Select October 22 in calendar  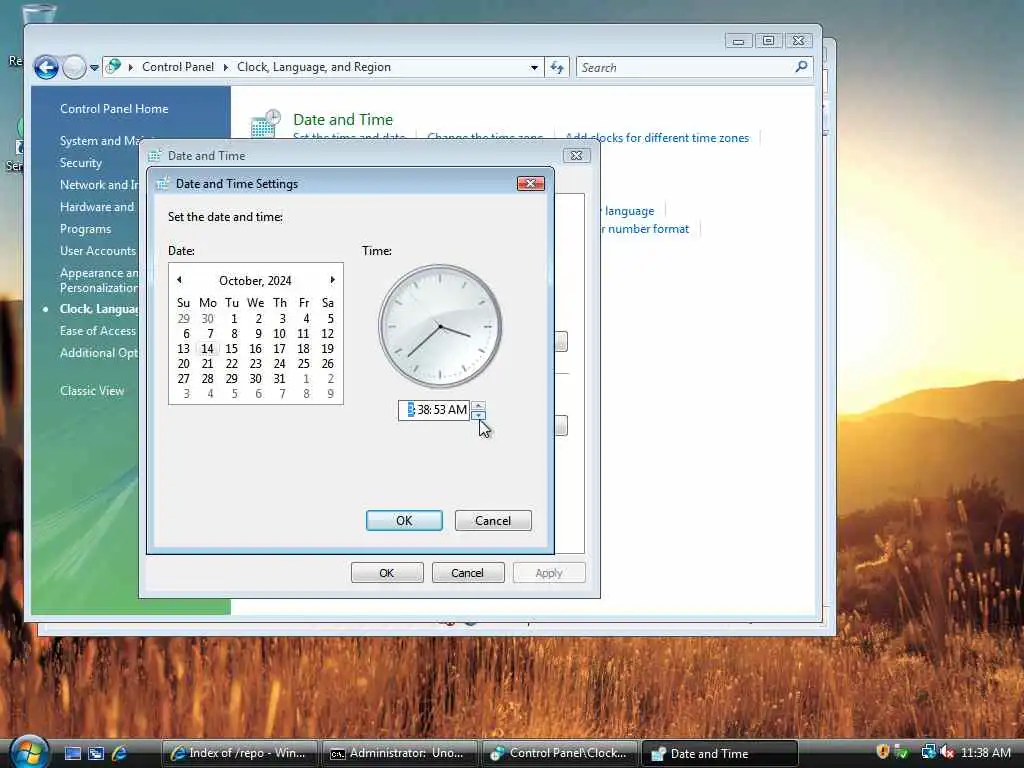coord(232,364)
